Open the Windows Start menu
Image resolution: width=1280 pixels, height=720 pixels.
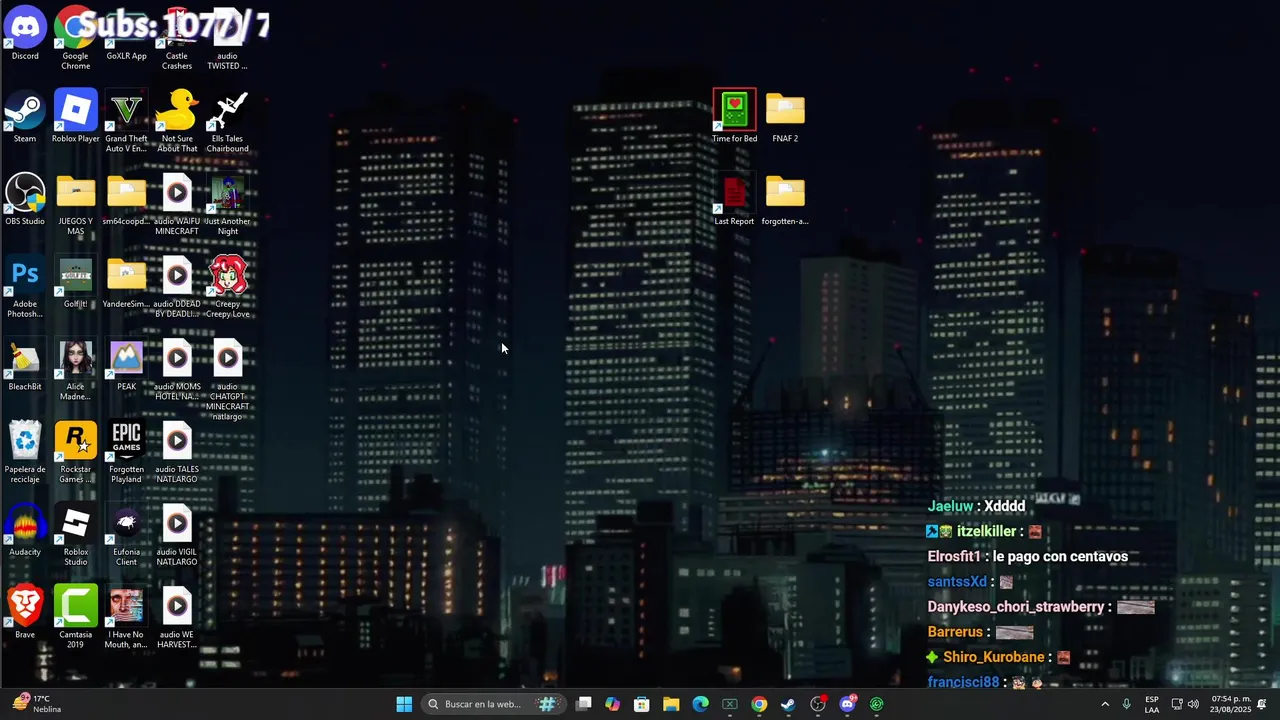(x=404, y=704)
